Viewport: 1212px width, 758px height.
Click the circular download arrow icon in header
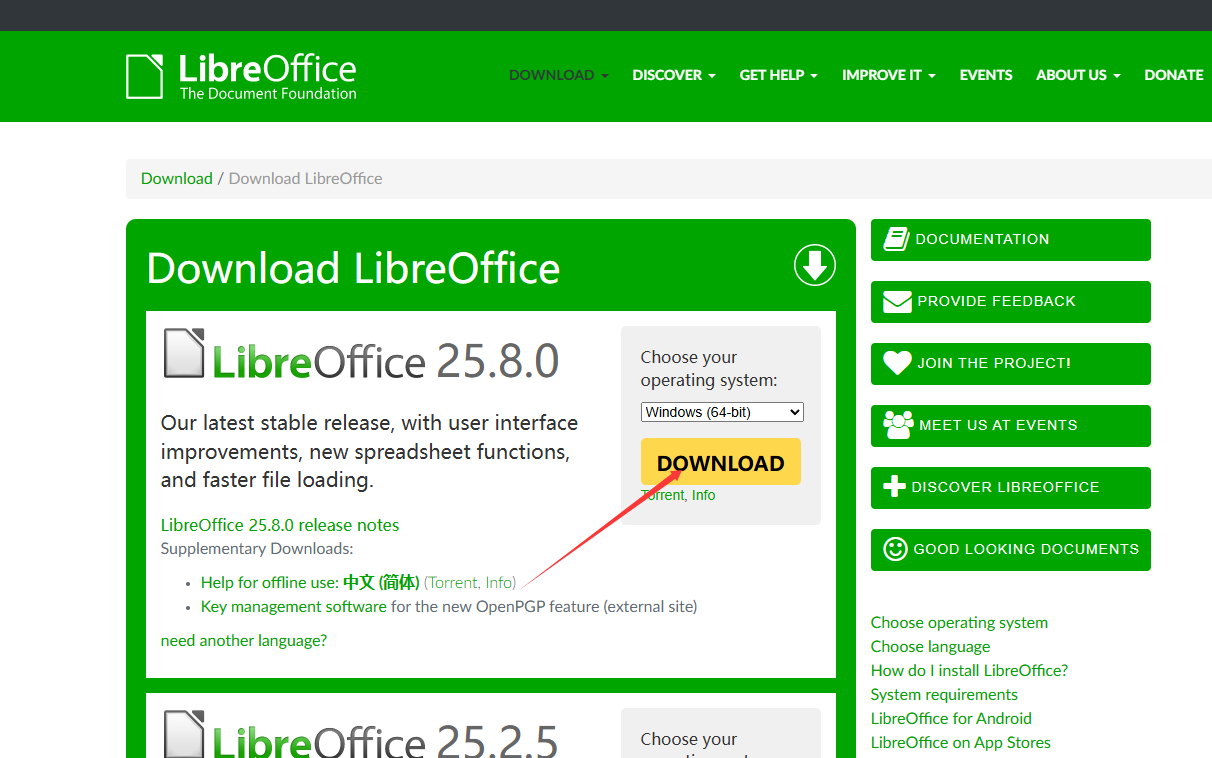point(814,265)
